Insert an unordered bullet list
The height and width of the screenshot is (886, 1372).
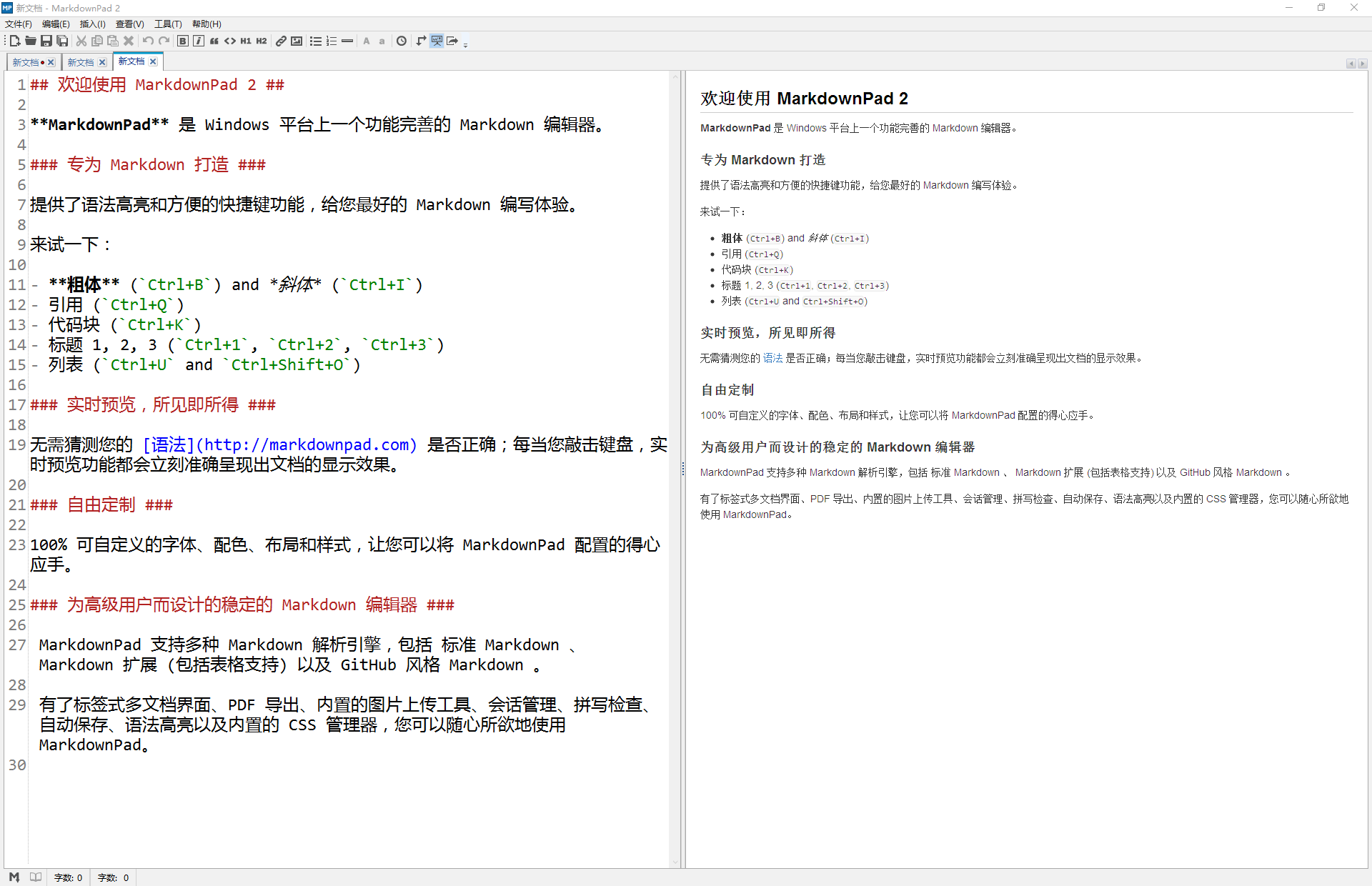(316, 41)
